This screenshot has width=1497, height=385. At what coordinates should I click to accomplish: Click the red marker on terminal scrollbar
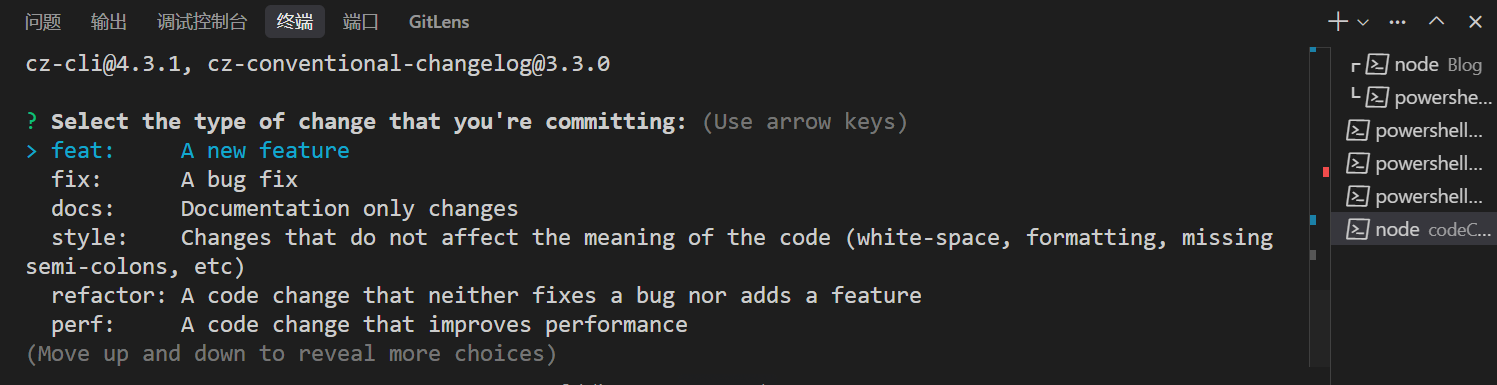pyautogui.click(x=1326, y=172)
